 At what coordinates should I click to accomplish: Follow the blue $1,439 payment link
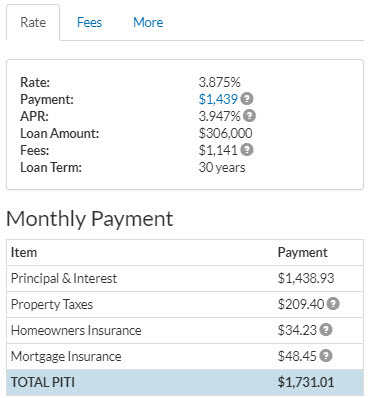point(218,99)
